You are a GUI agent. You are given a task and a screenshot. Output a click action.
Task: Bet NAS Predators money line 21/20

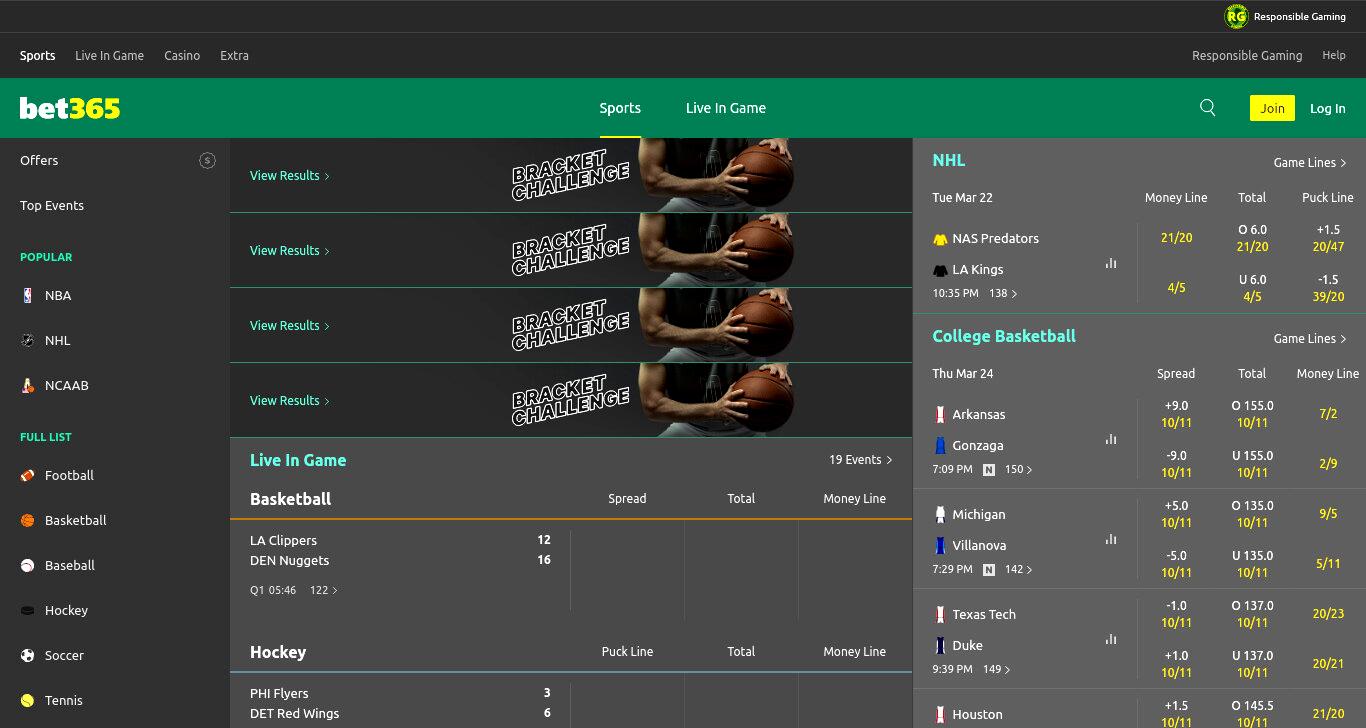point(1177,238)
